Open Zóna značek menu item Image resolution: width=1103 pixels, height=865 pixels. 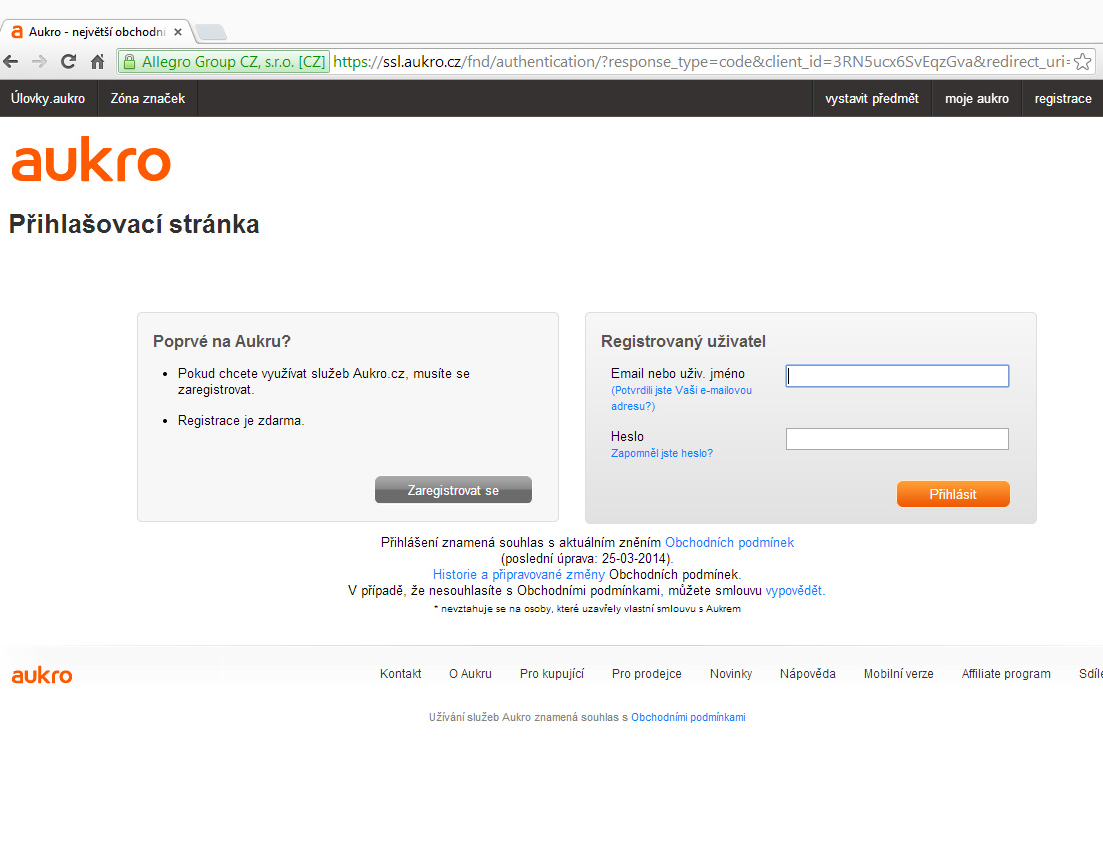[x=148, y=98]
